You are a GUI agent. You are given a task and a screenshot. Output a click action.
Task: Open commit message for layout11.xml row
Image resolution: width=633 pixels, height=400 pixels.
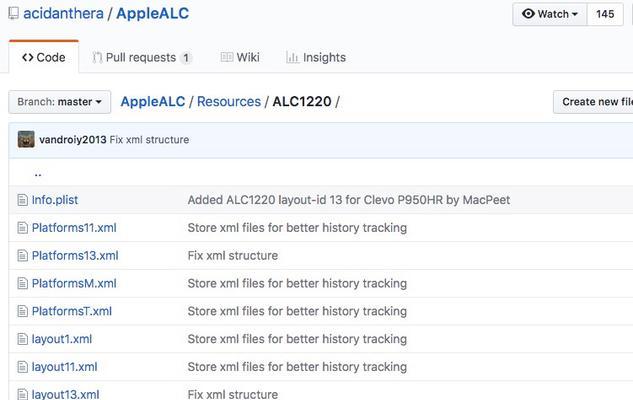coord(297,367)
